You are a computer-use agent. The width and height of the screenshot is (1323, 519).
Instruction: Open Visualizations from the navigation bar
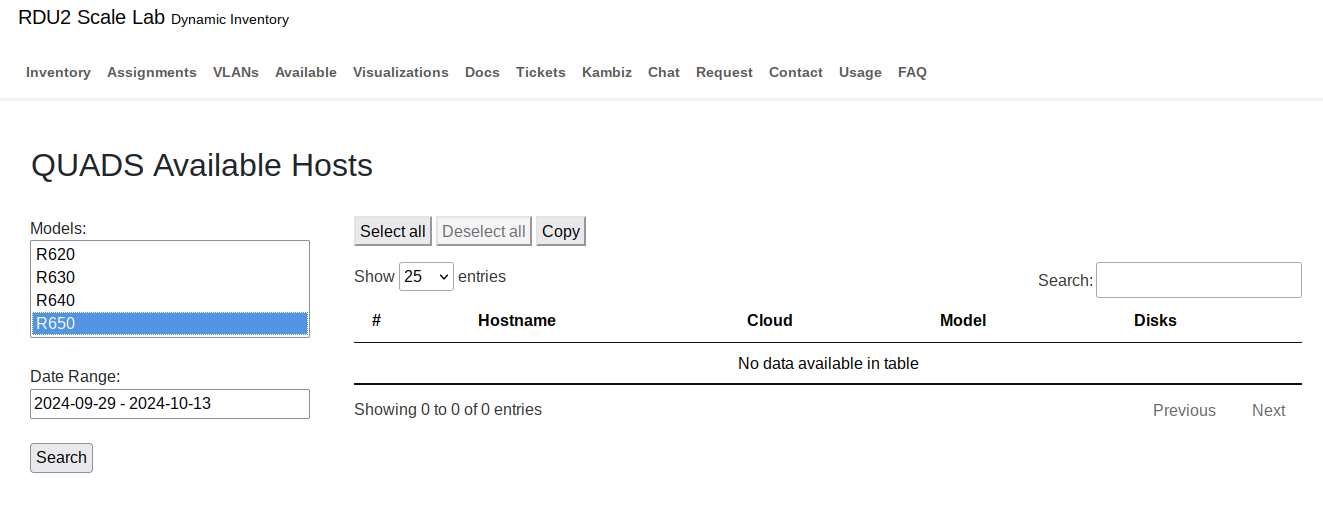click(401, 72)
